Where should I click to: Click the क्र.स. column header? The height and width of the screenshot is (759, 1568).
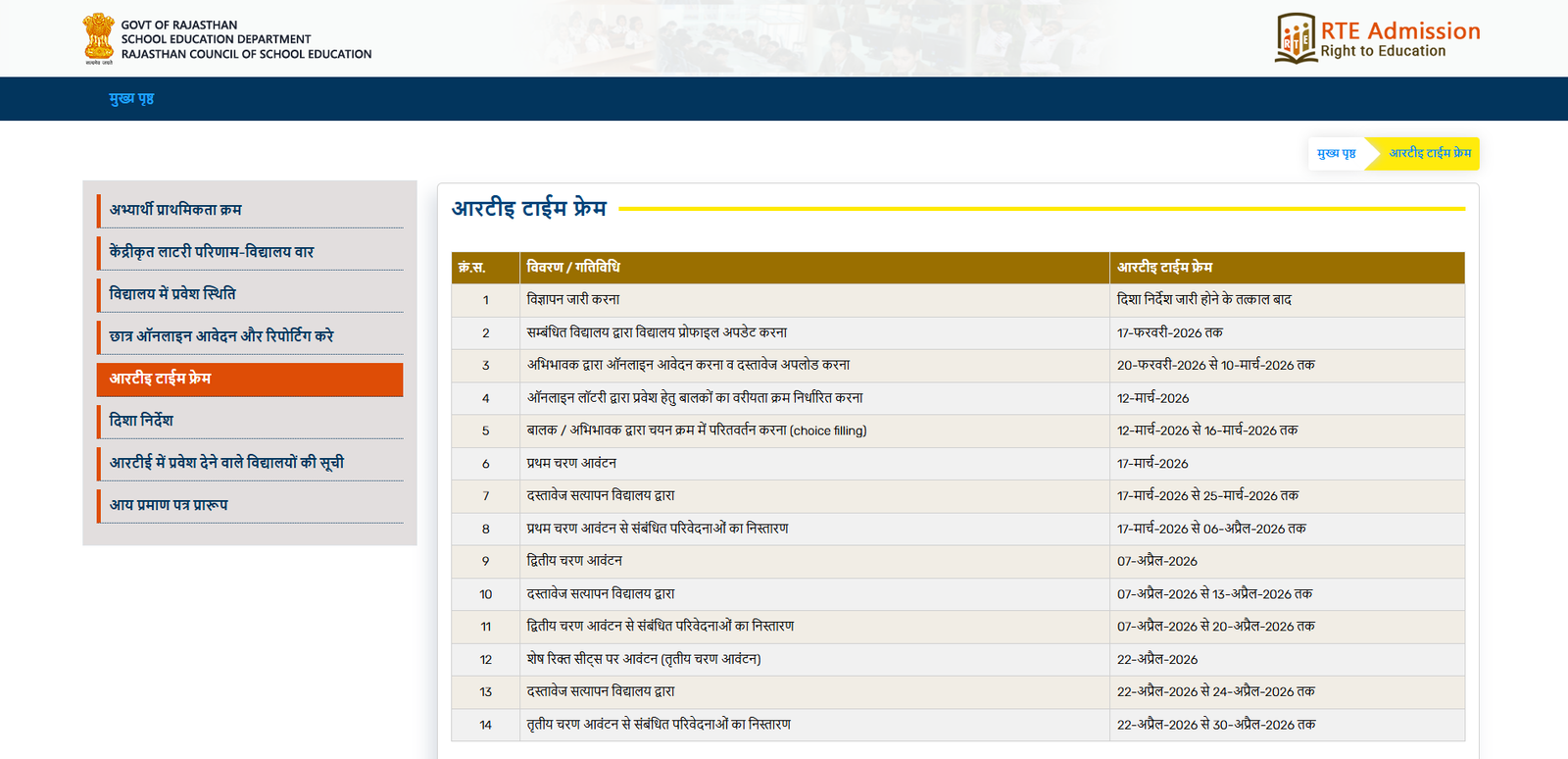tap(485, 268)
